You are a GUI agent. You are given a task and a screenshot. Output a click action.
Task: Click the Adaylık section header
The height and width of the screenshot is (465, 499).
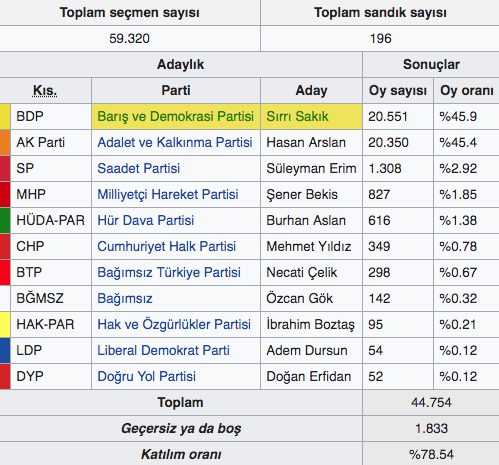180,65
